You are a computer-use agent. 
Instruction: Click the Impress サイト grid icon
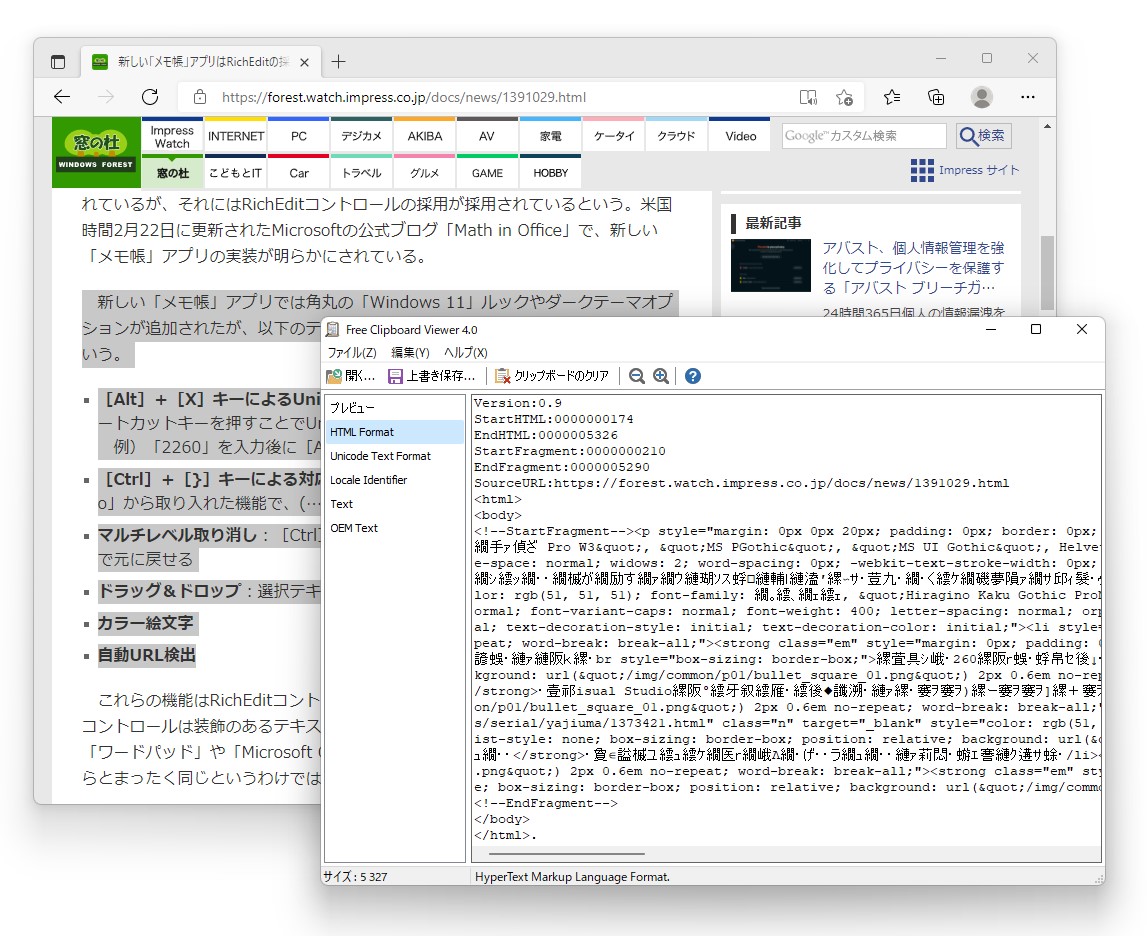click(921, 170)
